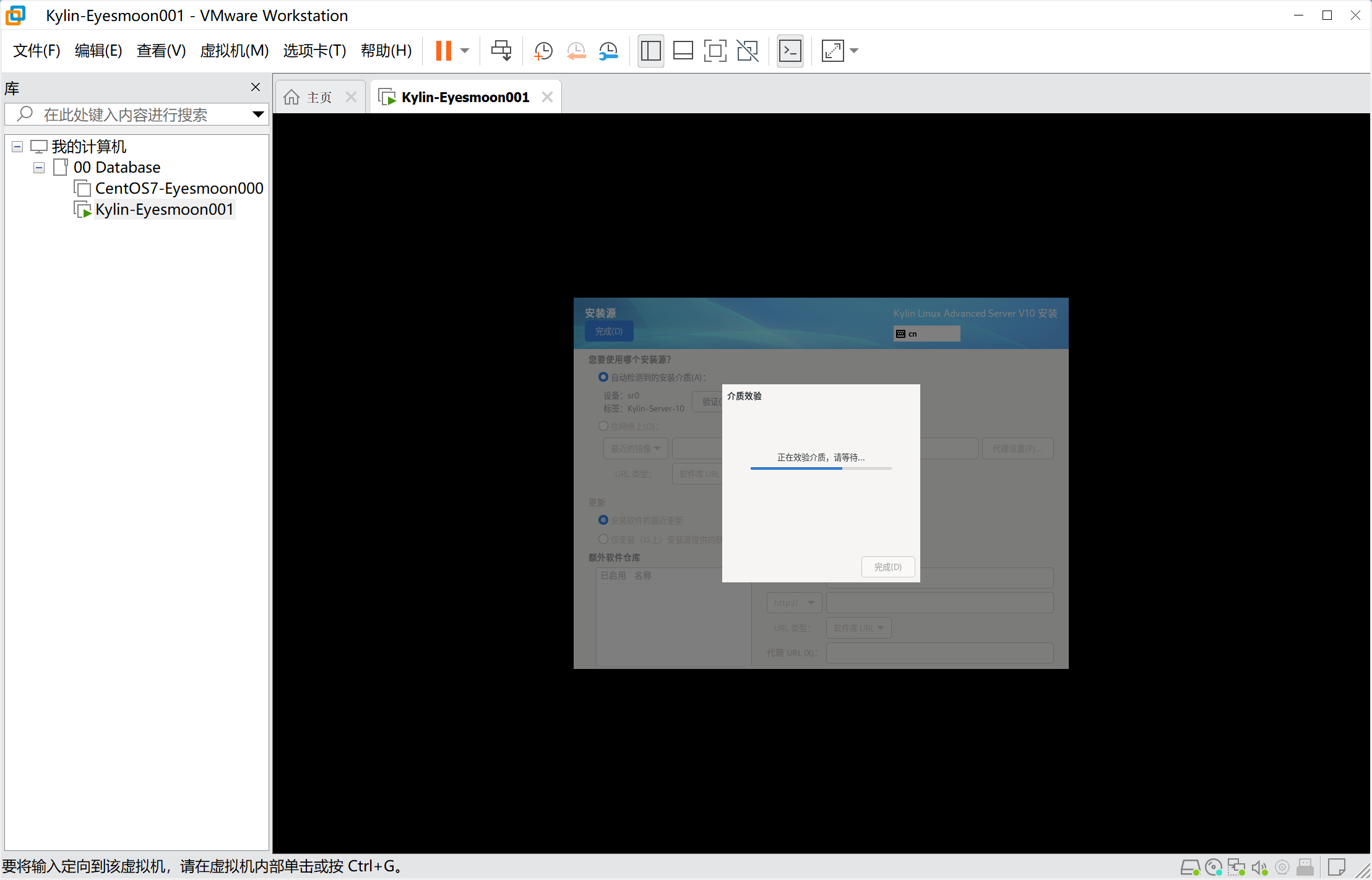The height and width of the screenshot is (880, 1372).
Task: Close the 主页 tab
Action: click(351, 97)
